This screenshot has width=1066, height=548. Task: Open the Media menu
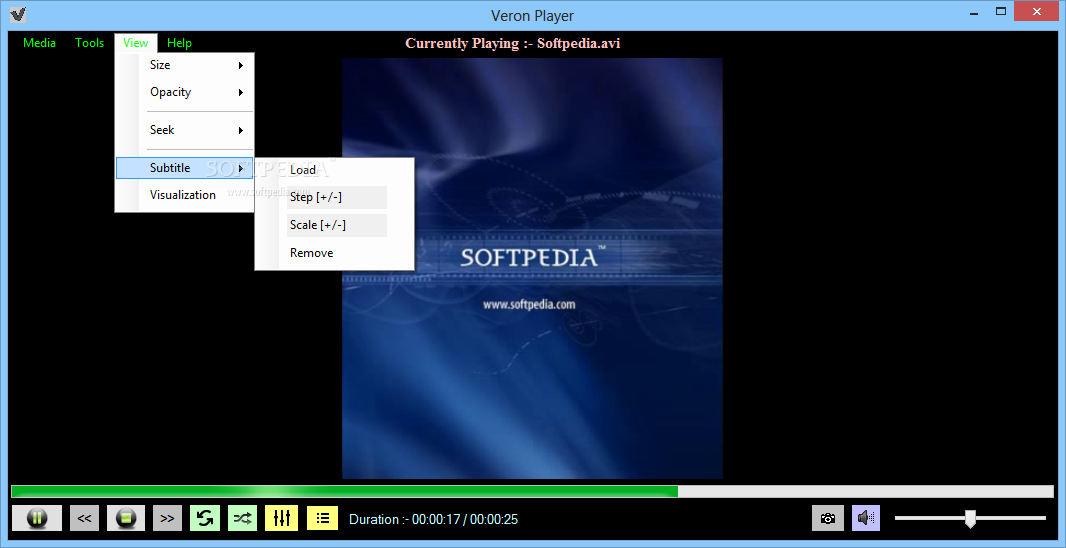click(x=39, y=43)
